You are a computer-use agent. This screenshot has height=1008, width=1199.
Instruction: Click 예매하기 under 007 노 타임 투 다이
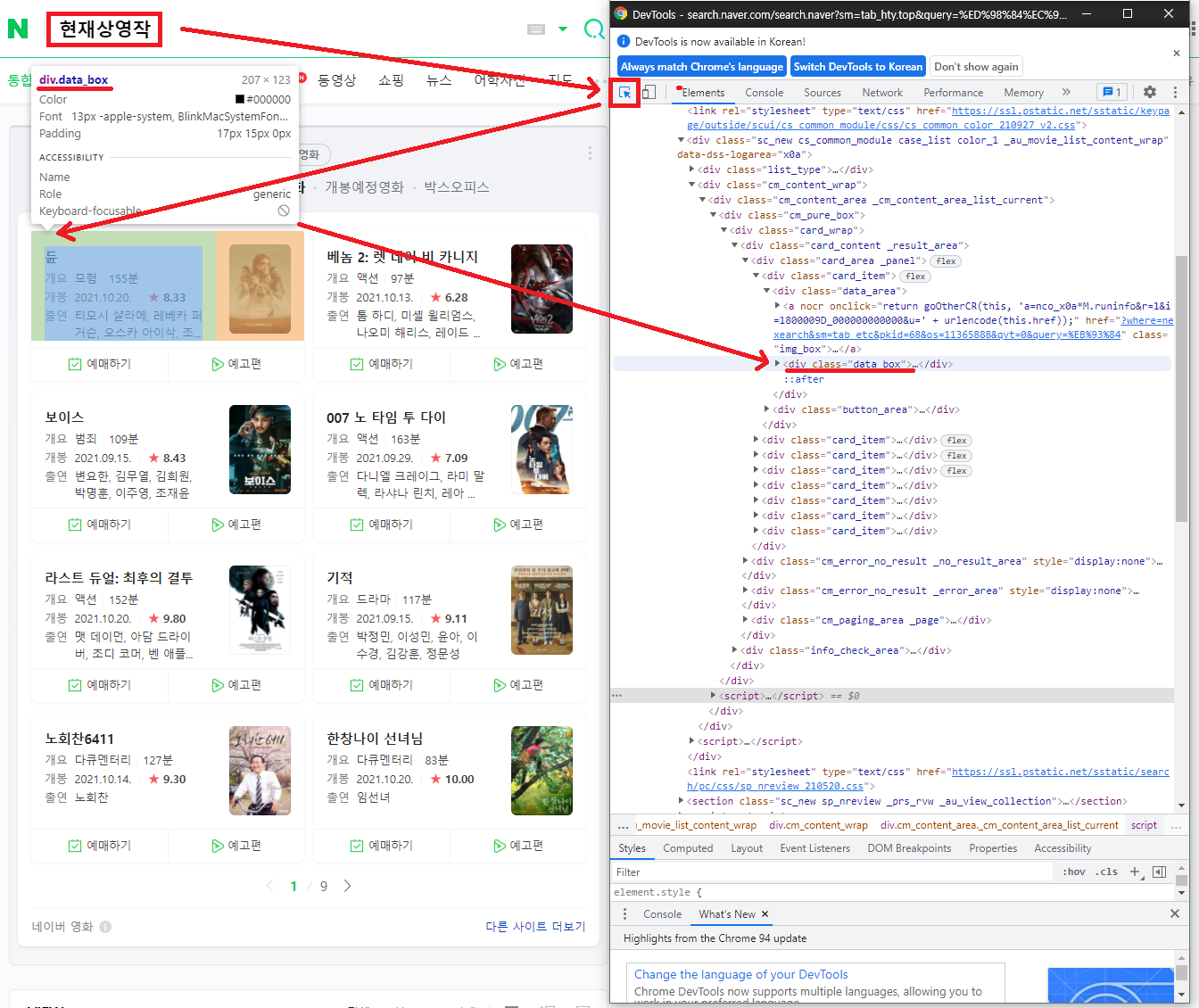pos(382,525)
